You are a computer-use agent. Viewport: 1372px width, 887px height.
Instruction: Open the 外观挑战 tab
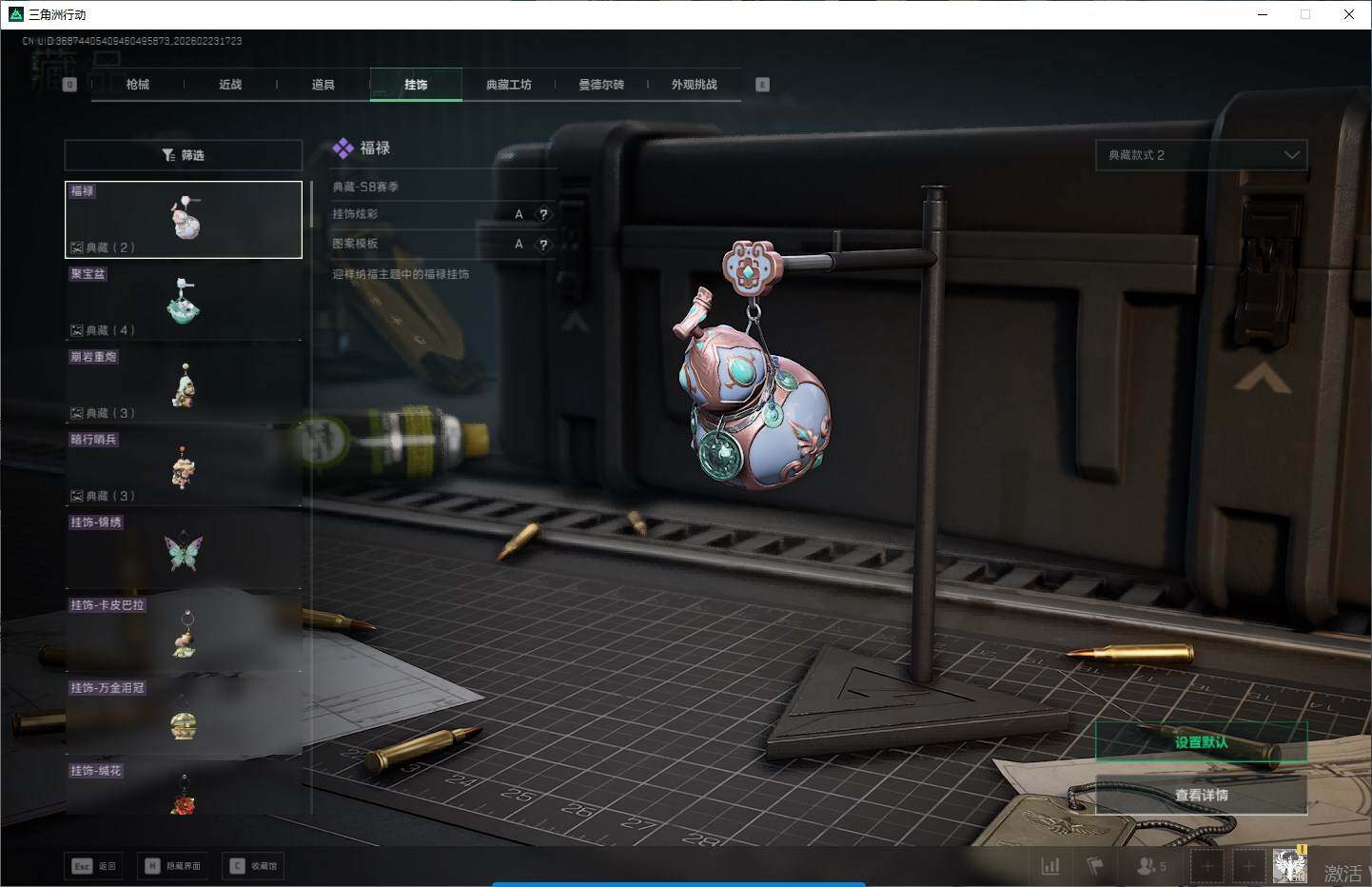[695, 85]
